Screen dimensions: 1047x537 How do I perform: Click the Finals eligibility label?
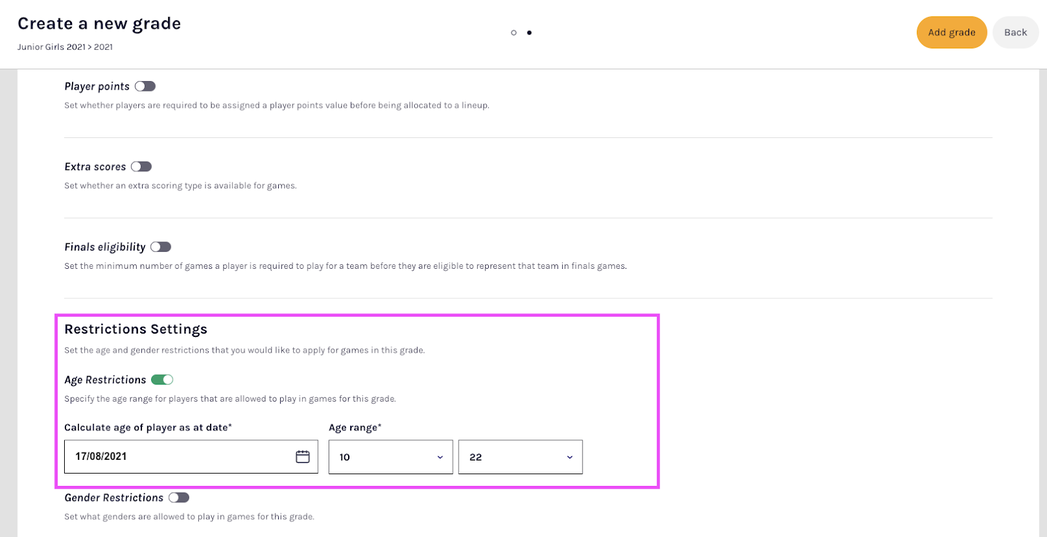point(105,247)
